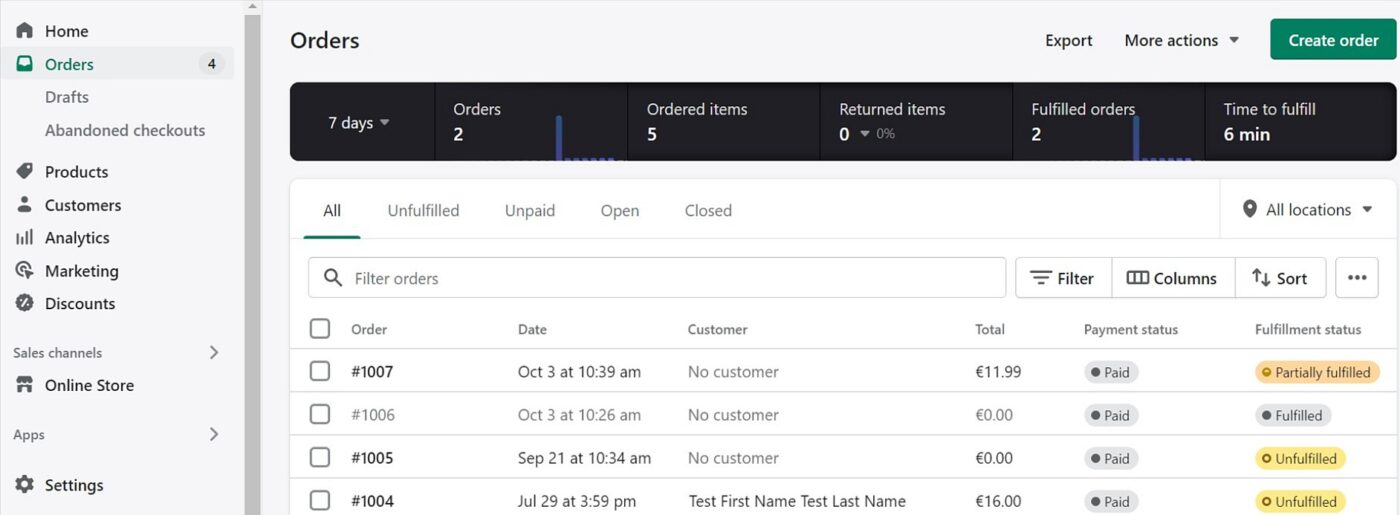Click the Ordered items metric card

point(724,122)
